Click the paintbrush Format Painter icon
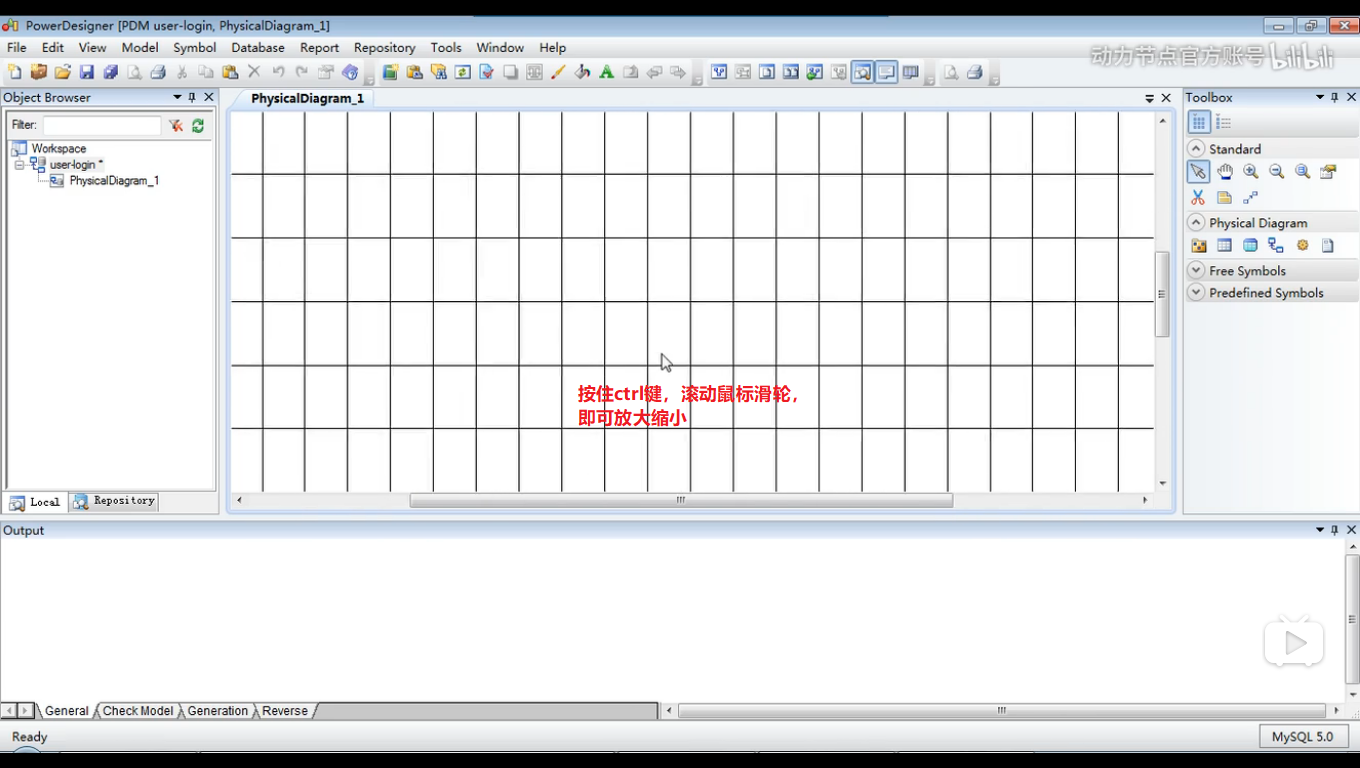The height and width of the screenshot is (768, 1360). point(558,72)
